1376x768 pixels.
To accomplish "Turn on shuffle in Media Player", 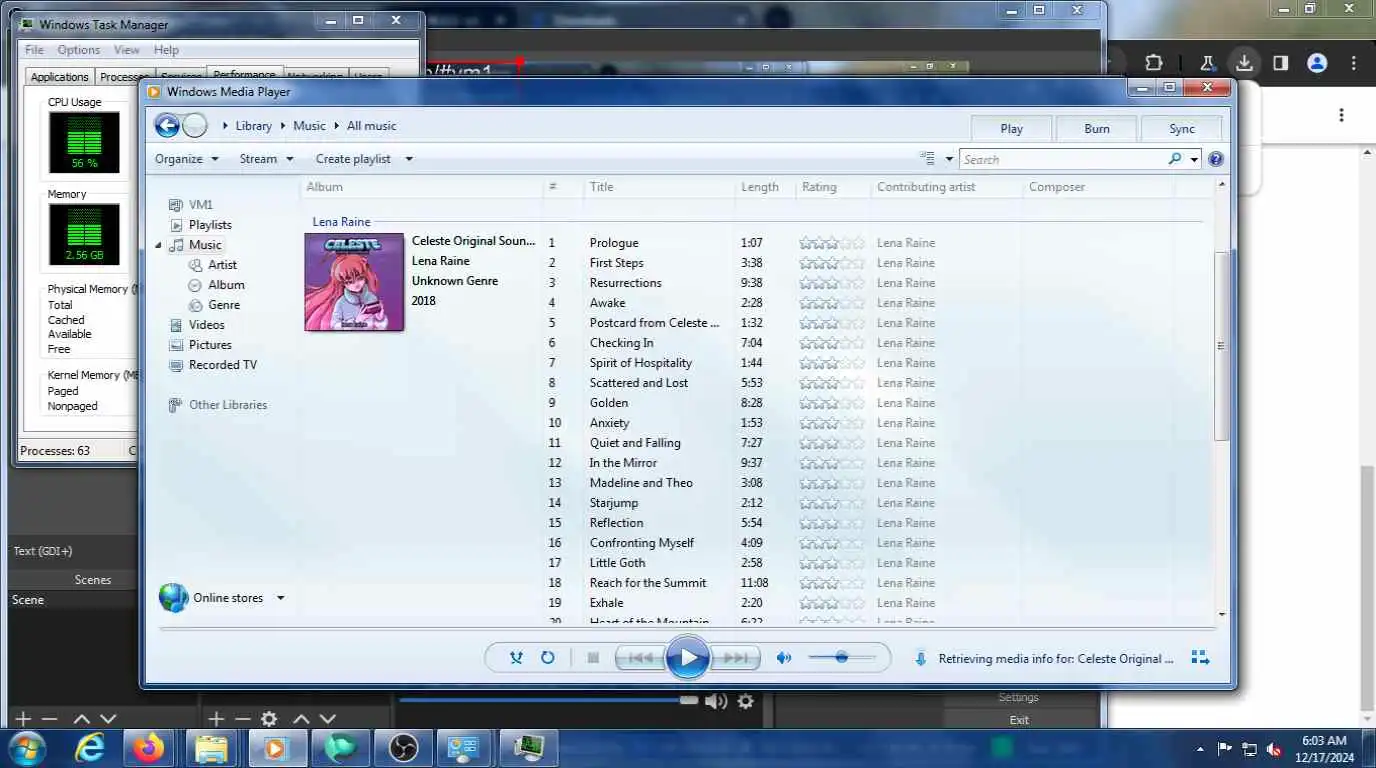I will [x=516, y=658].
